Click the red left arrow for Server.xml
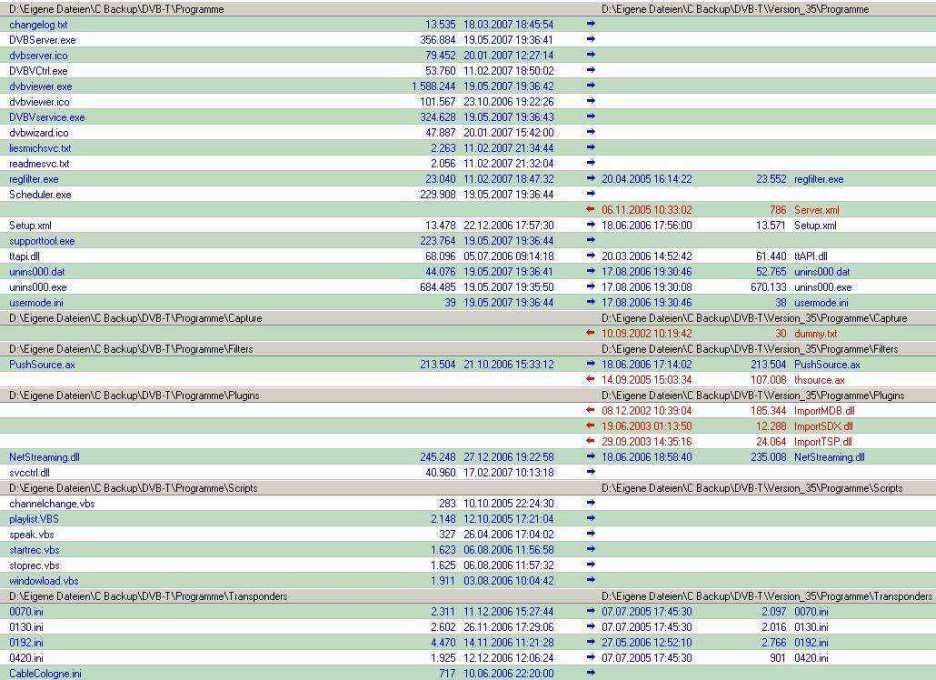The width and height of the screenshot is (936, 680). pos(591,210)
